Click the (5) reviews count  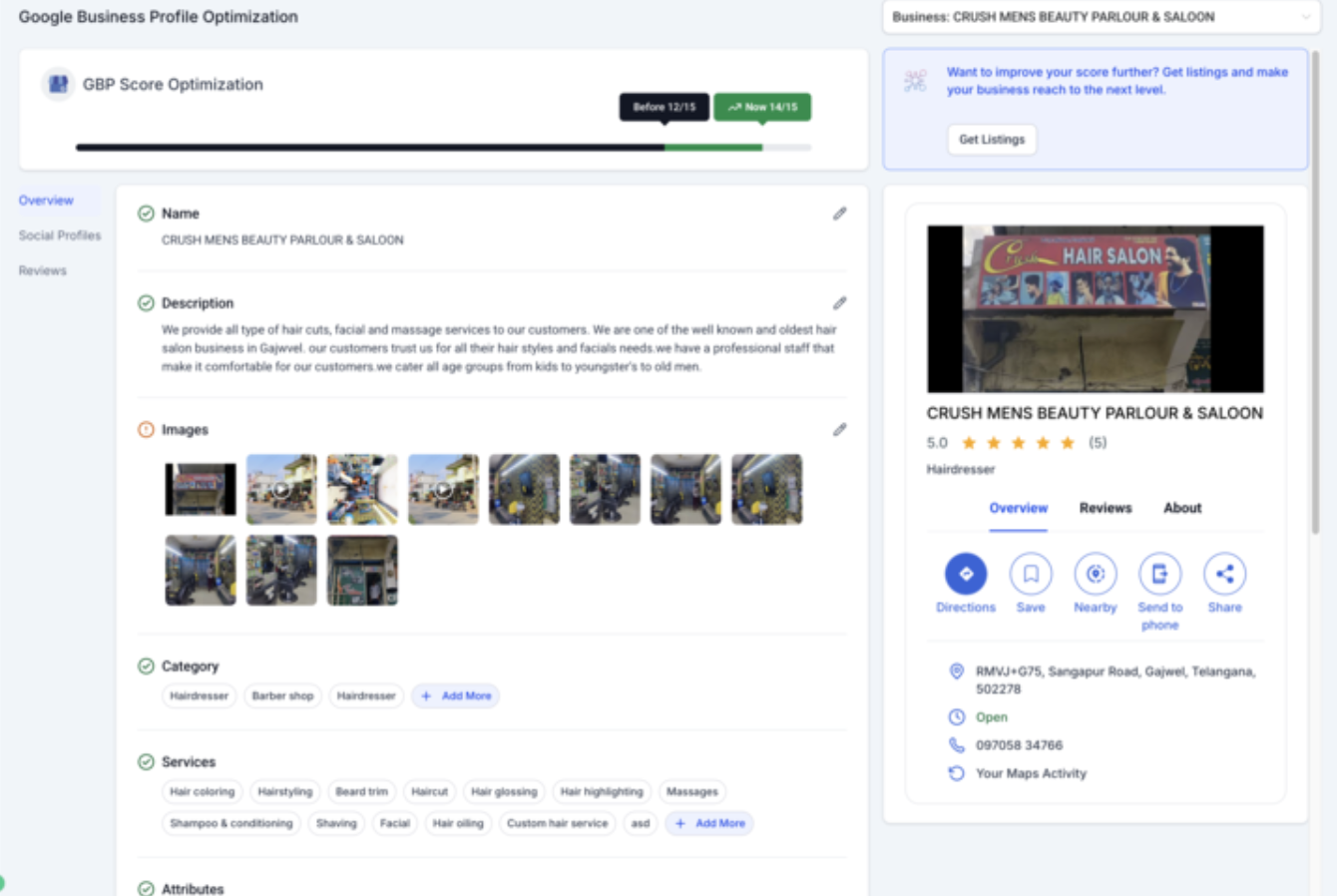pyautogui.click(x=1098, y=443)
